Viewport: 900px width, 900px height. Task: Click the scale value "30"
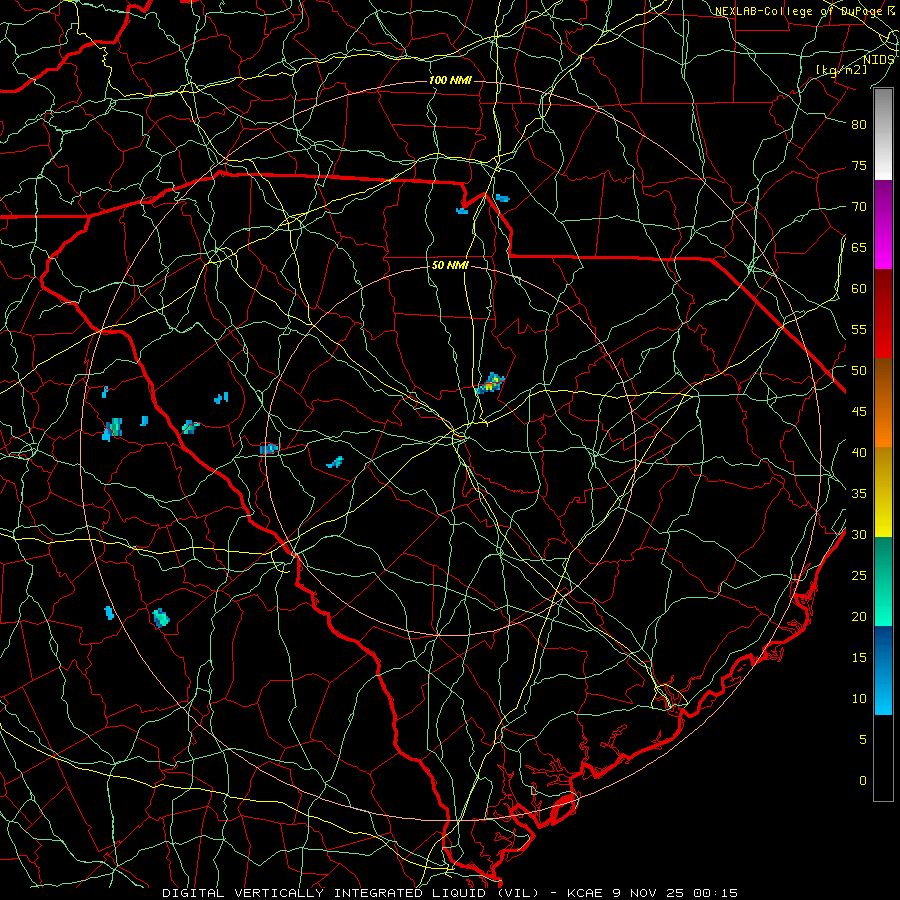(x=859, y=534)
